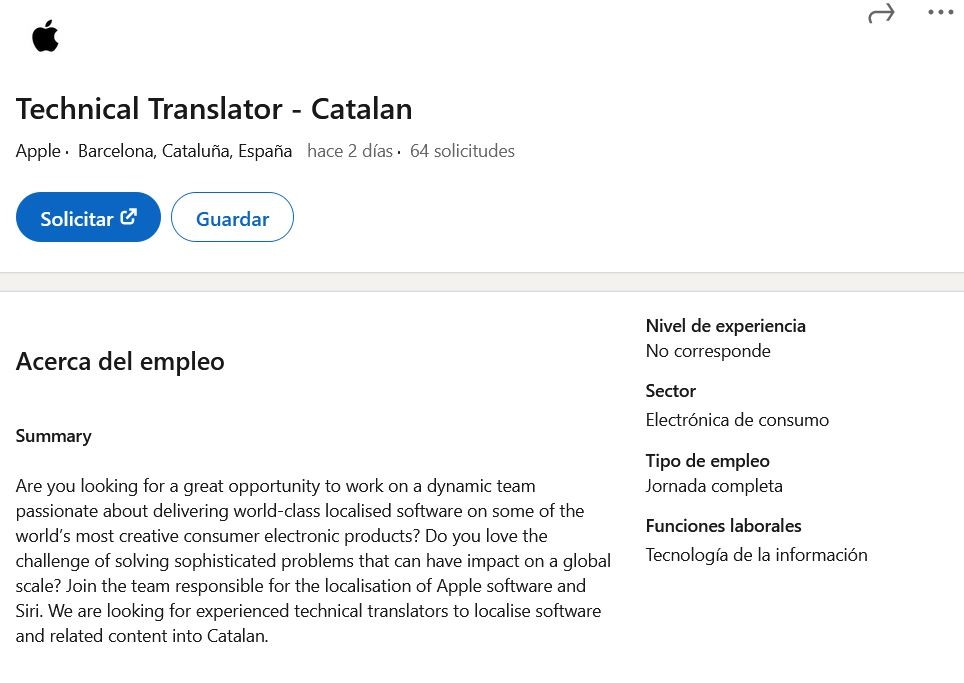Click the 'No corresponde' experience value
964x683 pixels.
pyautogui.click(x=708, y=351)
